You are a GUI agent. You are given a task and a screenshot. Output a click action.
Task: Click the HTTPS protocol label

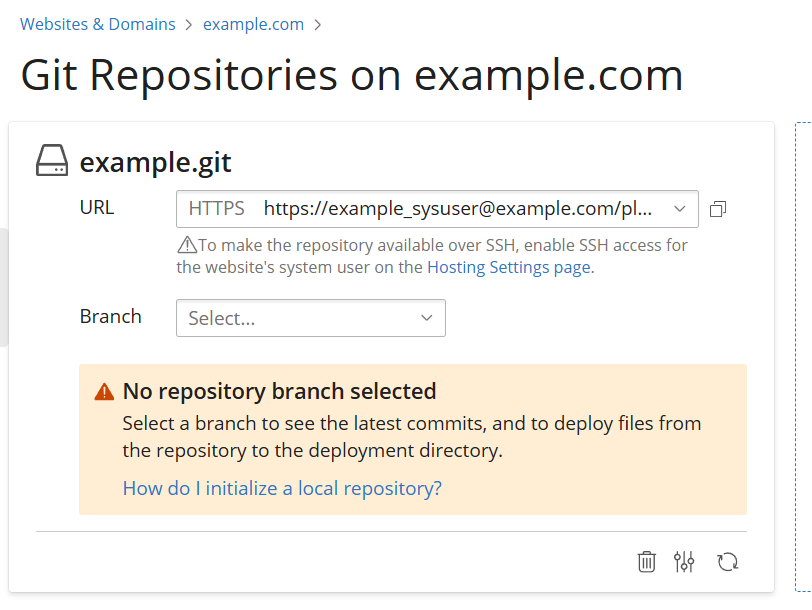pos(216,209)
